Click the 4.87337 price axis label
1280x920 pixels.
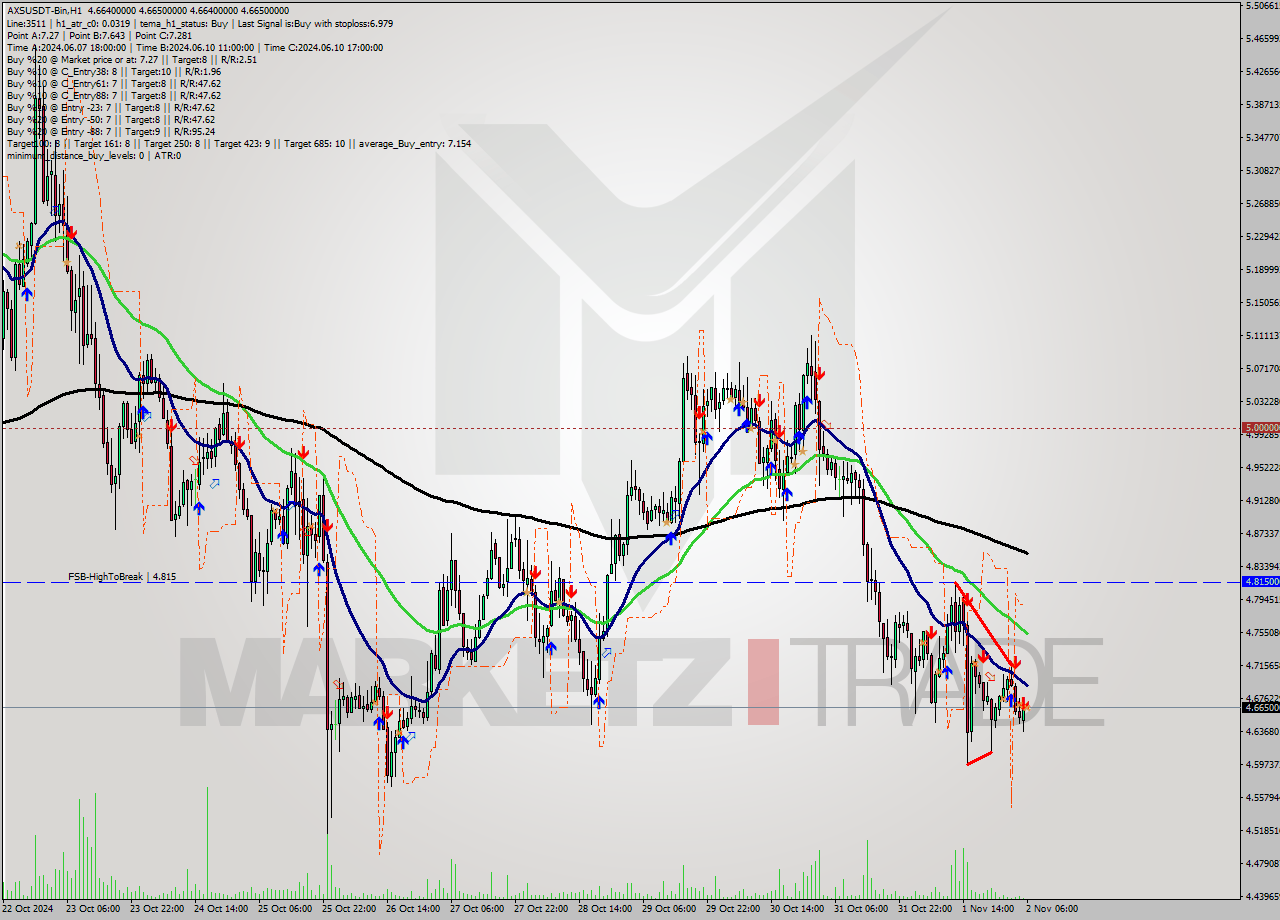[1262, 533]
